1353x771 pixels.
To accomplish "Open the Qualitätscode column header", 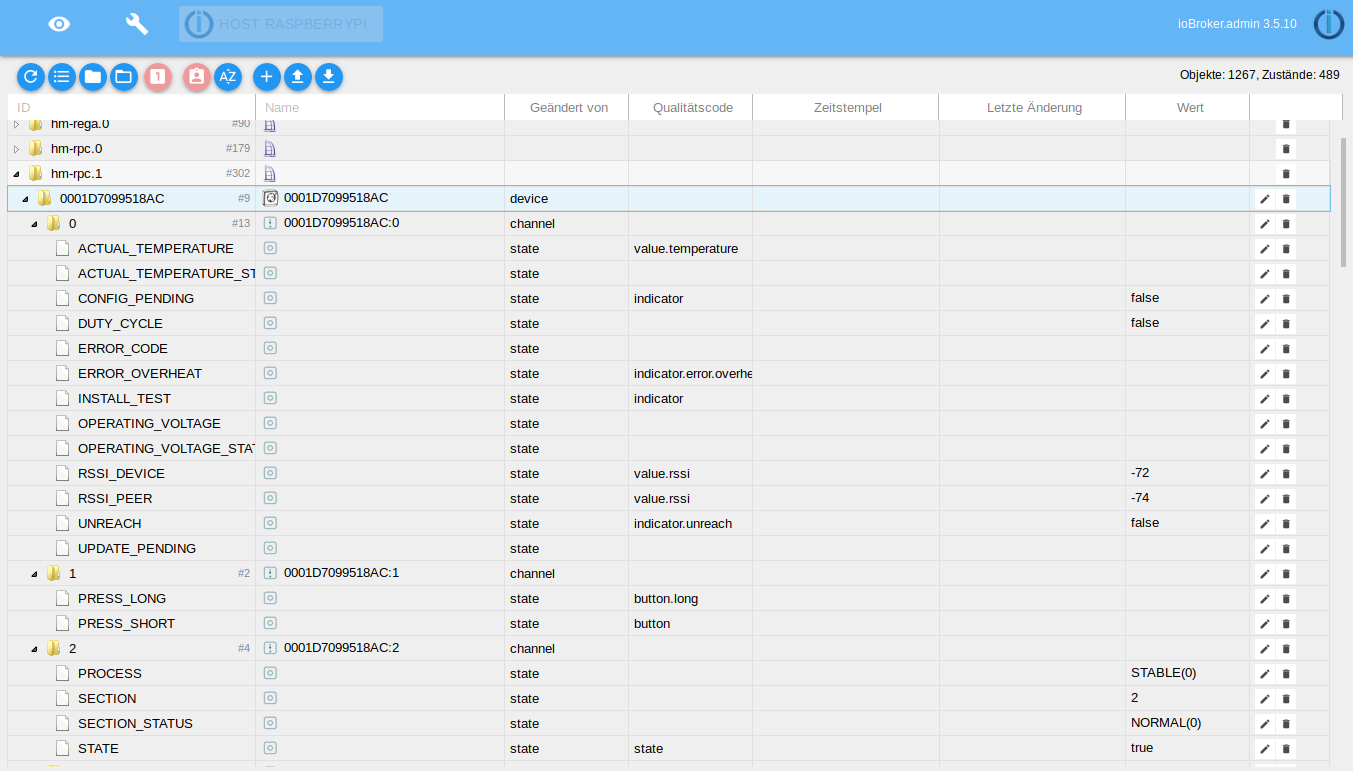I will point(692,107).
